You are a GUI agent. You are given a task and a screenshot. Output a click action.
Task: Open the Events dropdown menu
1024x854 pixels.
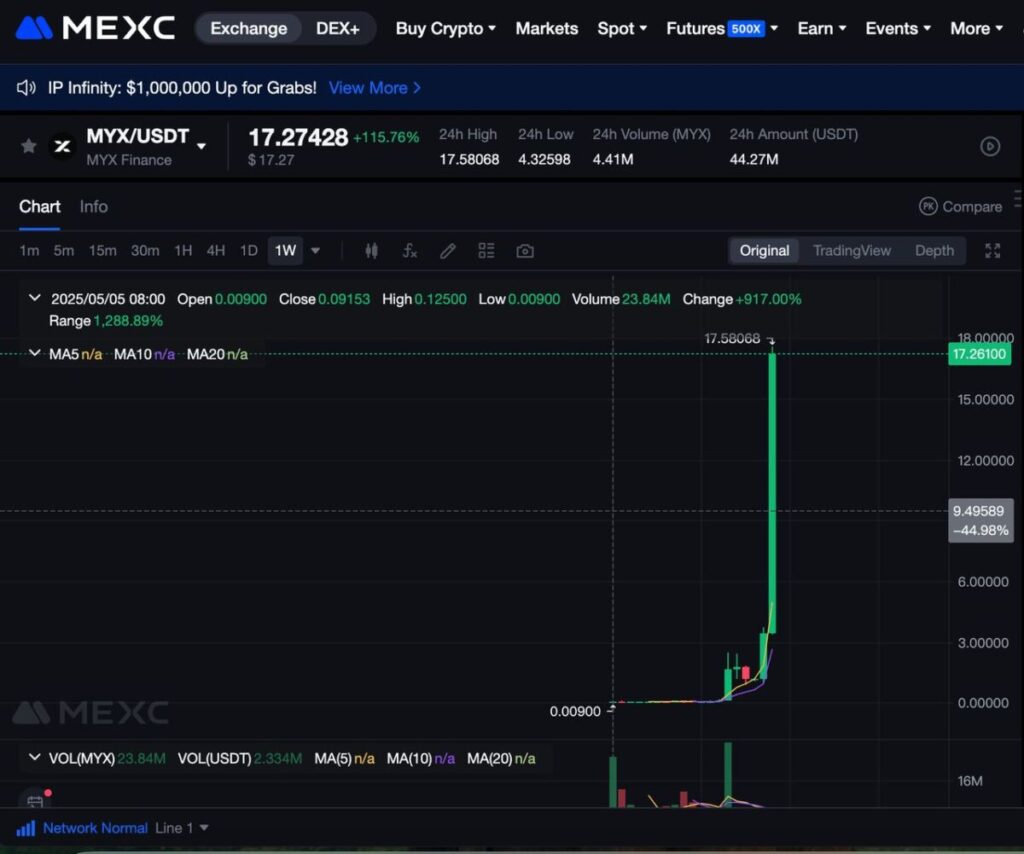coord(898,29)
